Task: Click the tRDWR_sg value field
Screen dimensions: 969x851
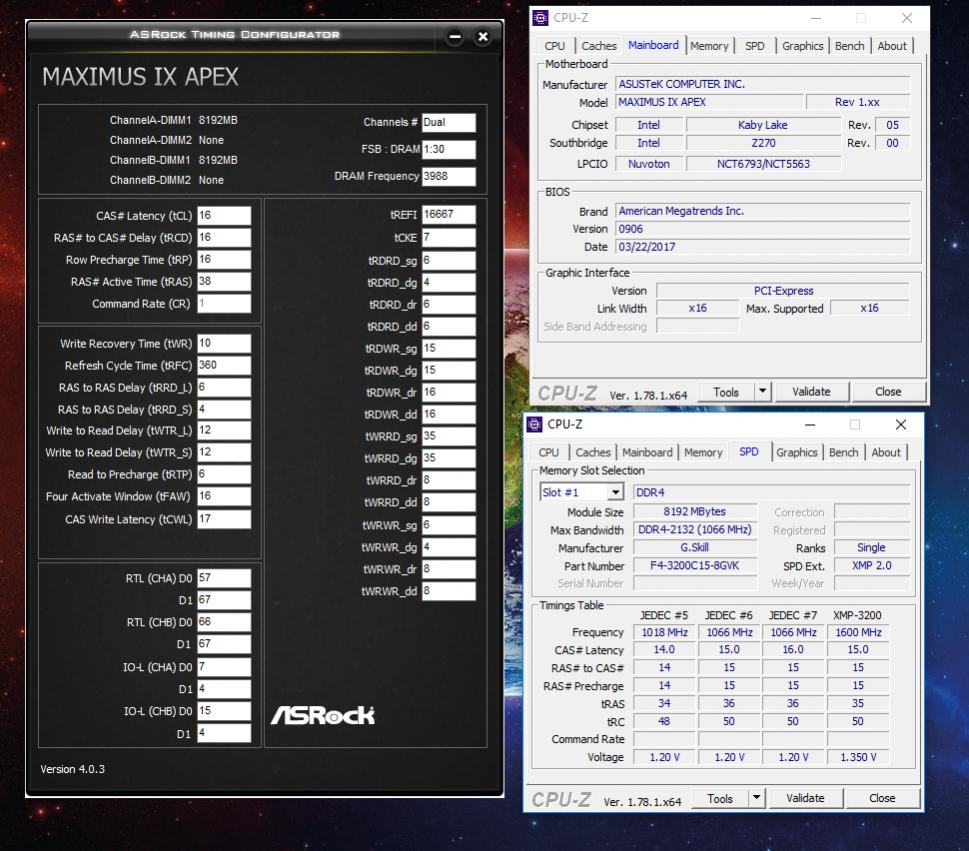Action: (449, 349)
